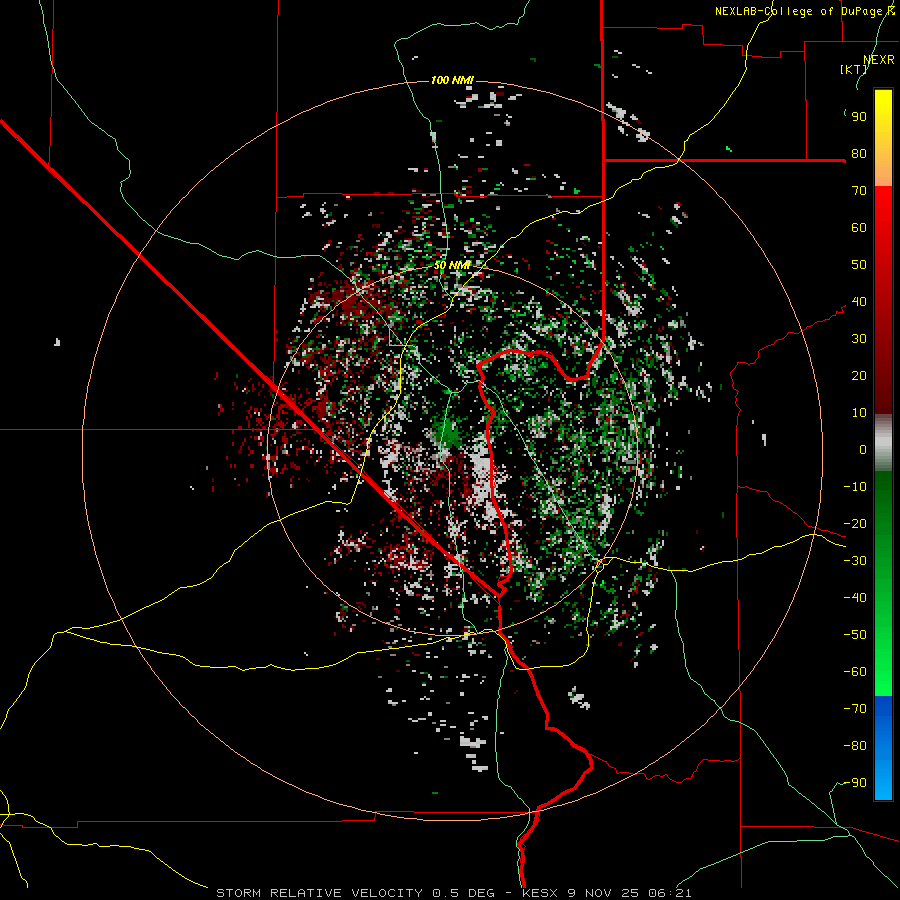Image resolution: width=900 pixels, height=900 pixels.
Task: Select the positive 50 scale value
Action: pyautogui.click(x=859, y=265)
